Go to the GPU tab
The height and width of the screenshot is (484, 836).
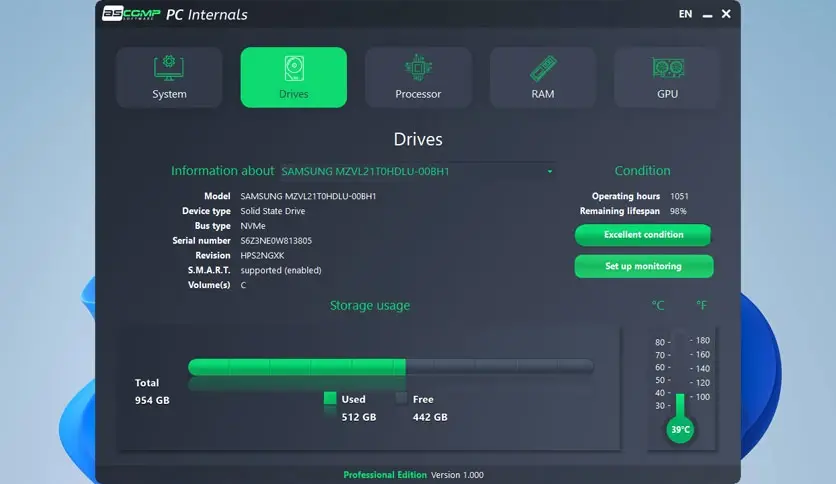[x=668, y=78]
